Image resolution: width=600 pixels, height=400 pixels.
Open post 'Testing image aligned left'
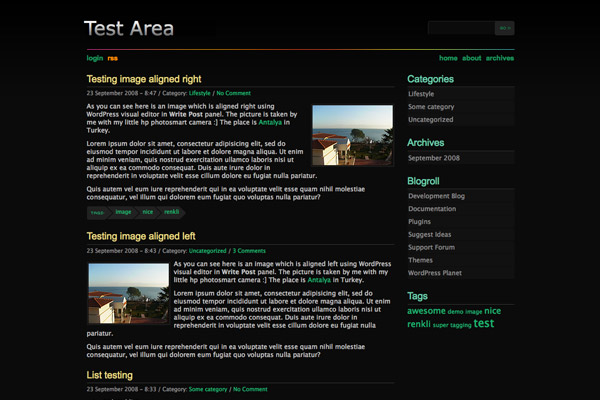141,236
